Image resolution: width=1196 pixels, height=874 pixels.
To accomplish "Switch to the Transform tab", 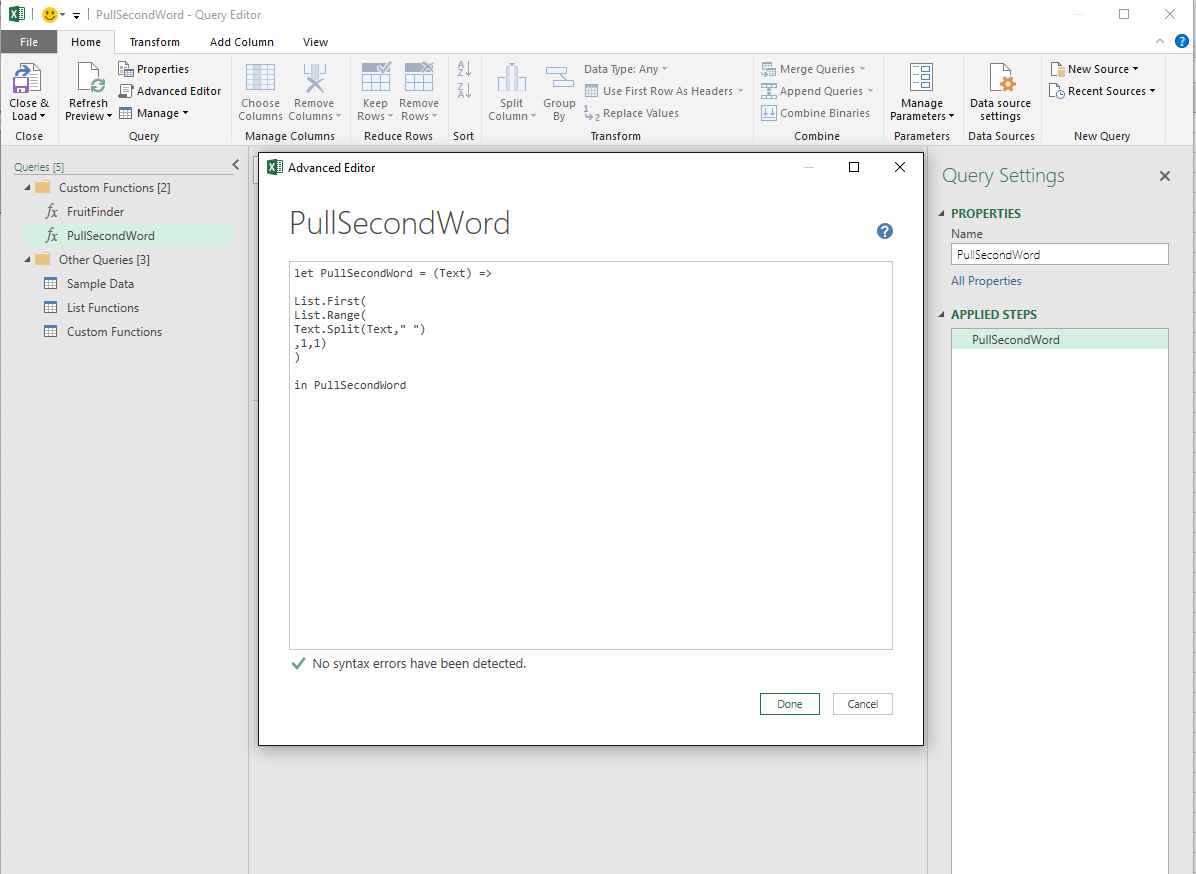I will (155, 42).
